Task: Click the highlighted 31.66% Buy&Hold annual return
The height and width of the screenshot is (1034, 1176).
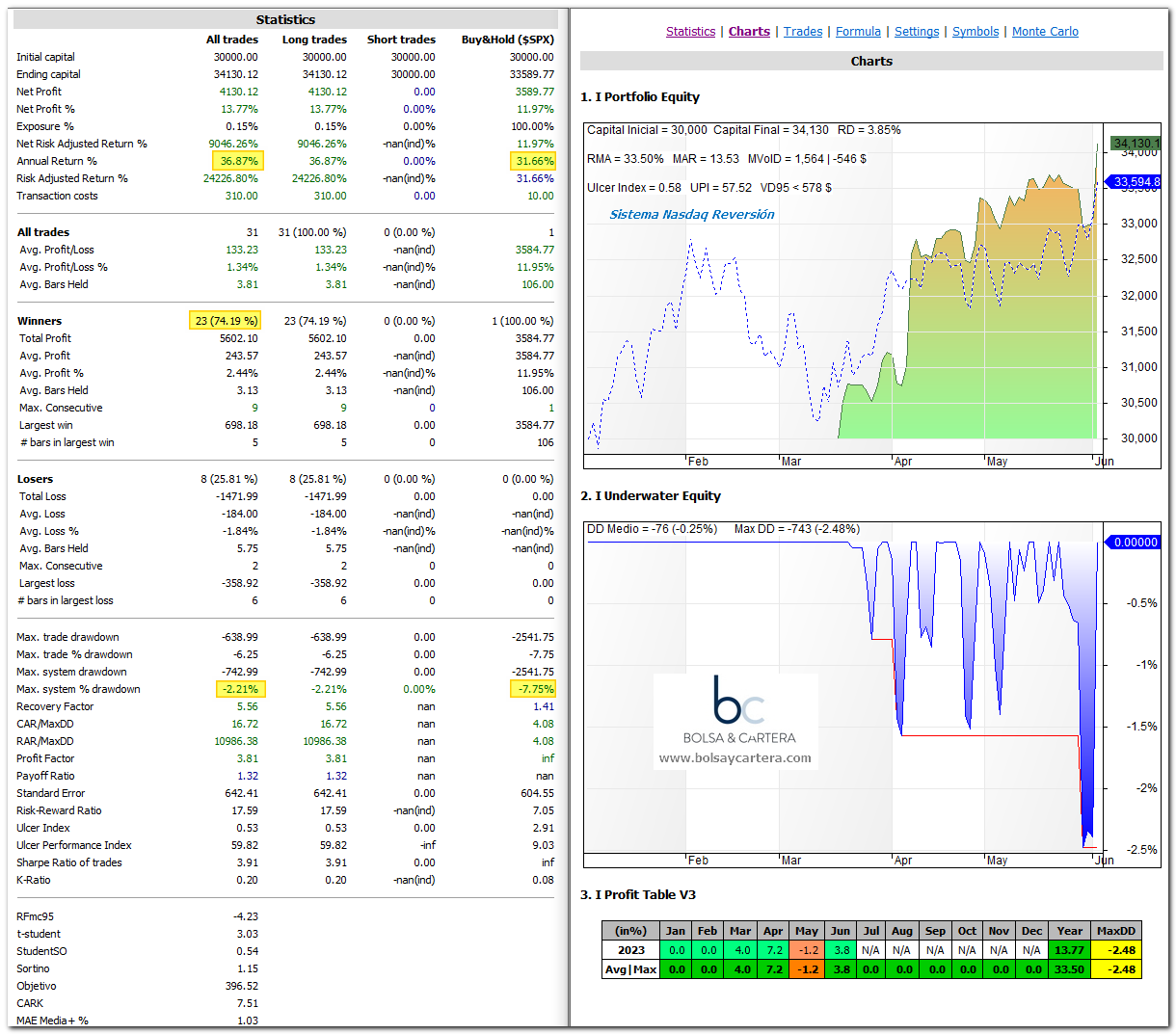Action: (534, 161)
